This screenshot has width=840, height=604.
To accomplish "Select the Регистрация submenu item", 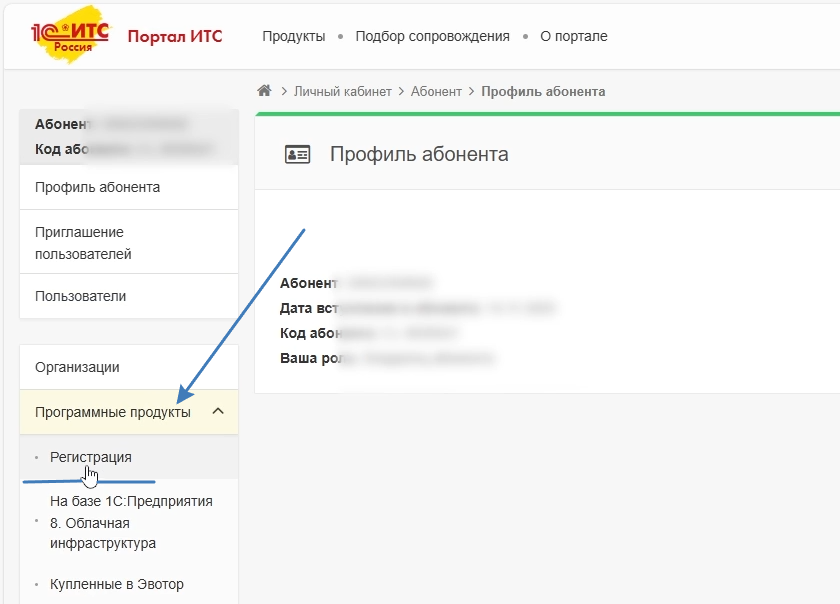I will pyautogui.click(x=91, y=457).
